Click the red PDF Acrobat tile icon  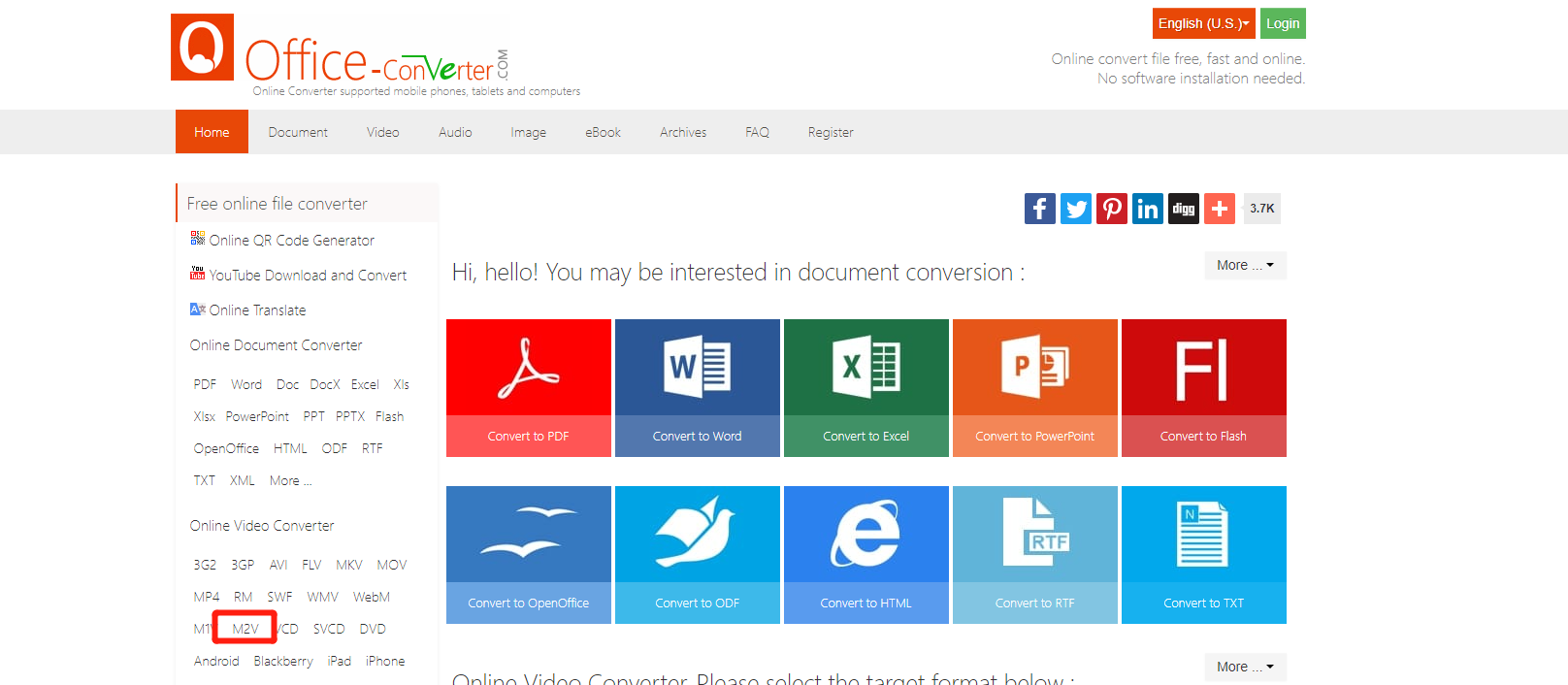(529, 368)
